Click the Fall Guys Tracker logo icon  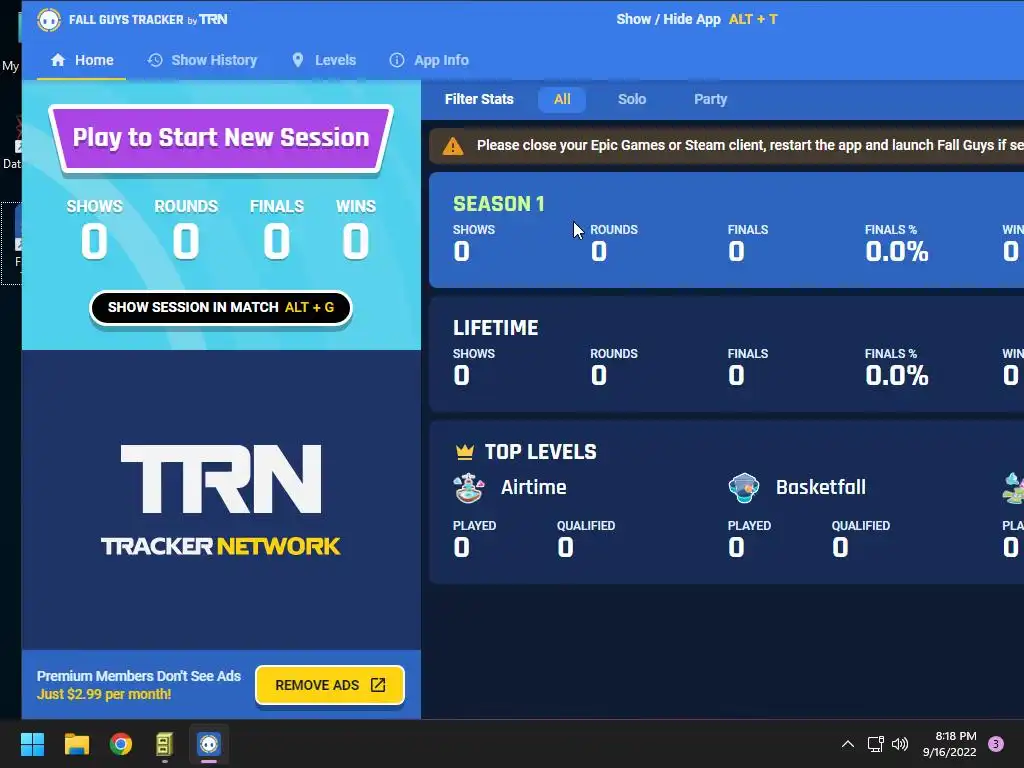48,20
